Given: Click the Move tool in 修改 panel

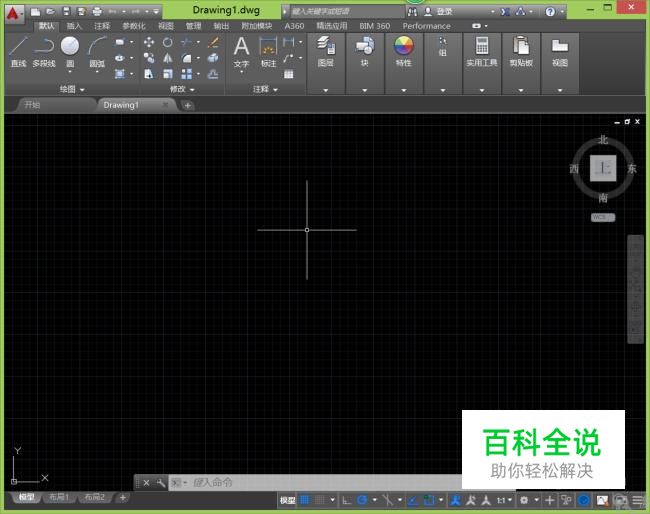Looking at the screenshot, I should pyautogui.click(x=149, y=42).
